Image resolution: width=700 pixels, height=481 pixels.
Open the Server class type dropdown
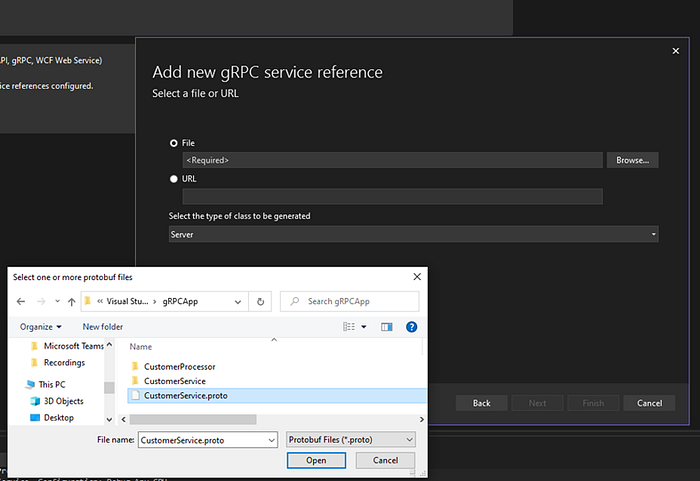[413, 234]
